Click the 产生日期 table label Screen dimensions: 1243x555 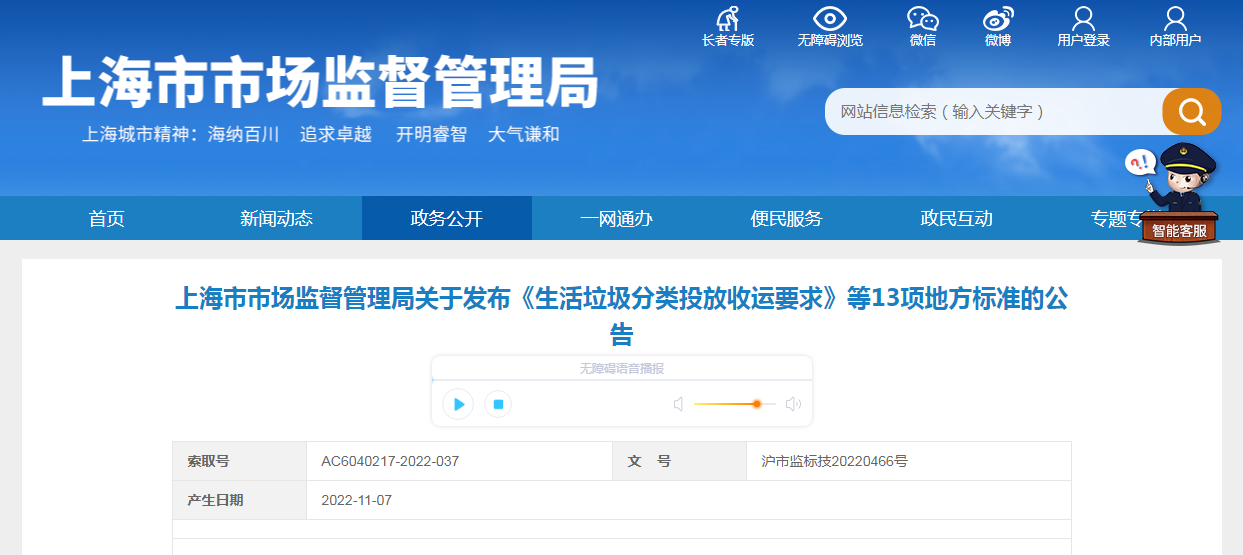pyautogui.click(x=215, y=500)
